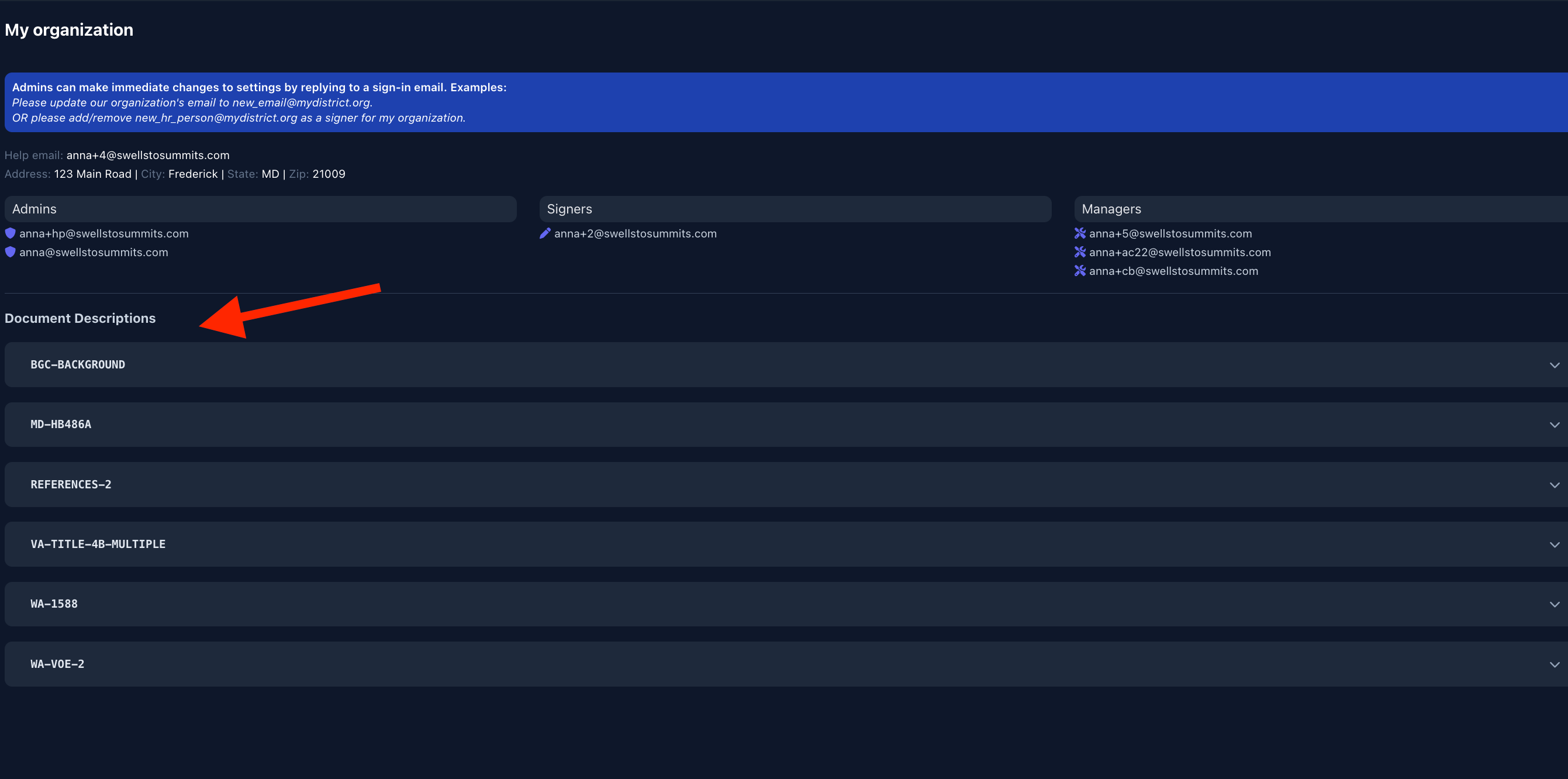Expand the WA-VOE-2 chevron arrow
Image resolution: width=1568 pixels, height=779 pixels.
click(1554, 664)
